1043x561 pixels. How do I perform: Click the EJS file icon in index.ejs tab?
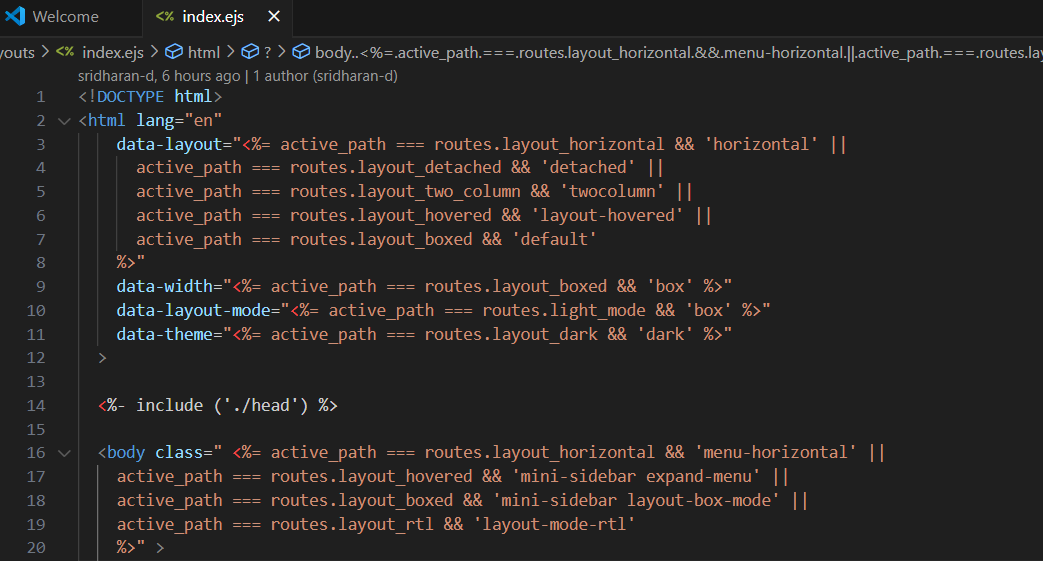(165, 17)
